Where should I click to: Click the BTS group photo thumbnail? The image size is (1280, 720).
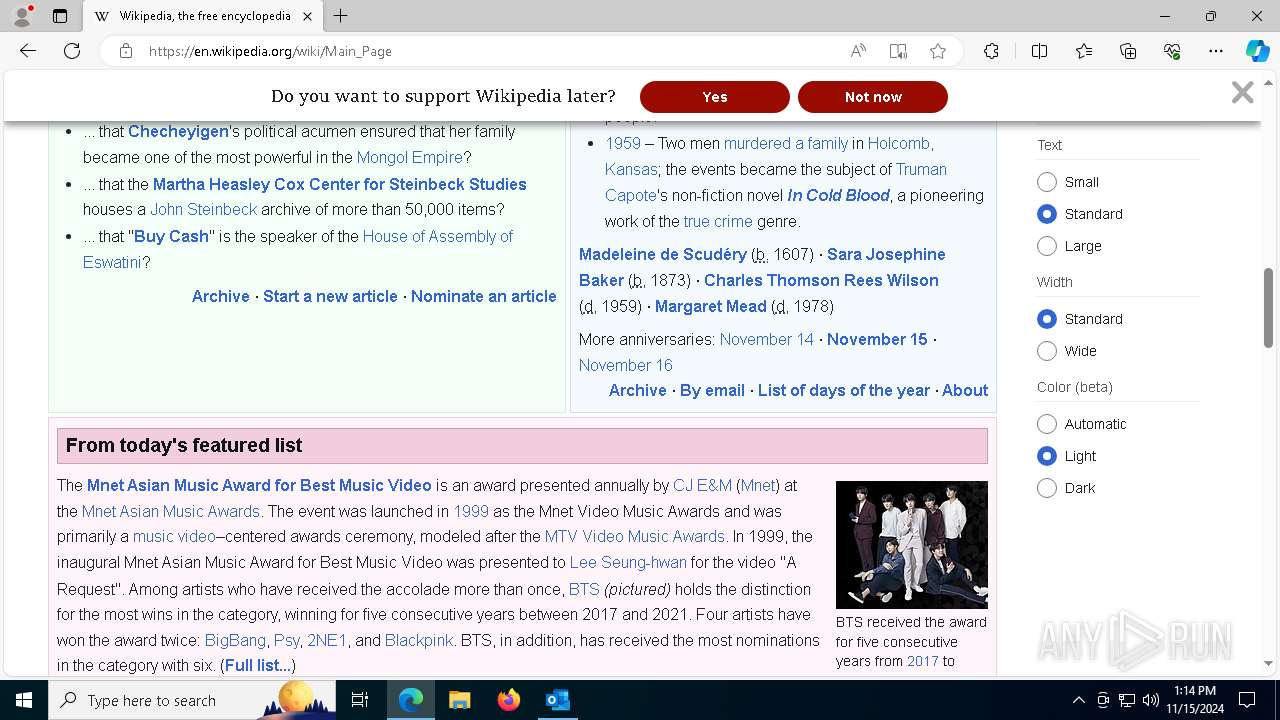[912, 545]
